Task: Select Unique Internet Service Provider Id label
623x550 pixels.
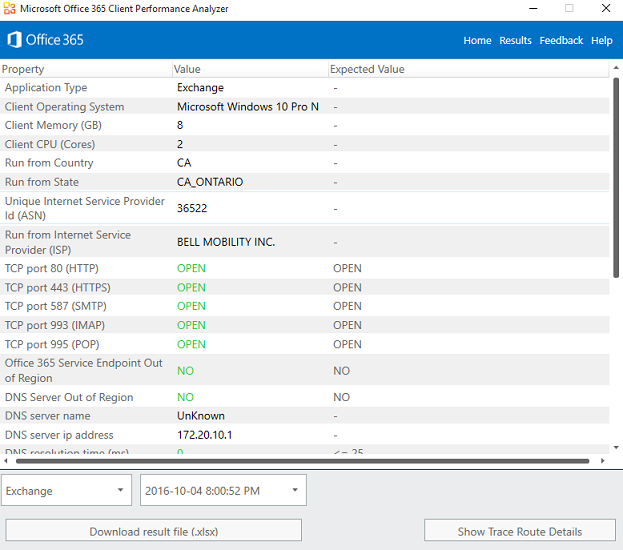Action: (84, 208)
